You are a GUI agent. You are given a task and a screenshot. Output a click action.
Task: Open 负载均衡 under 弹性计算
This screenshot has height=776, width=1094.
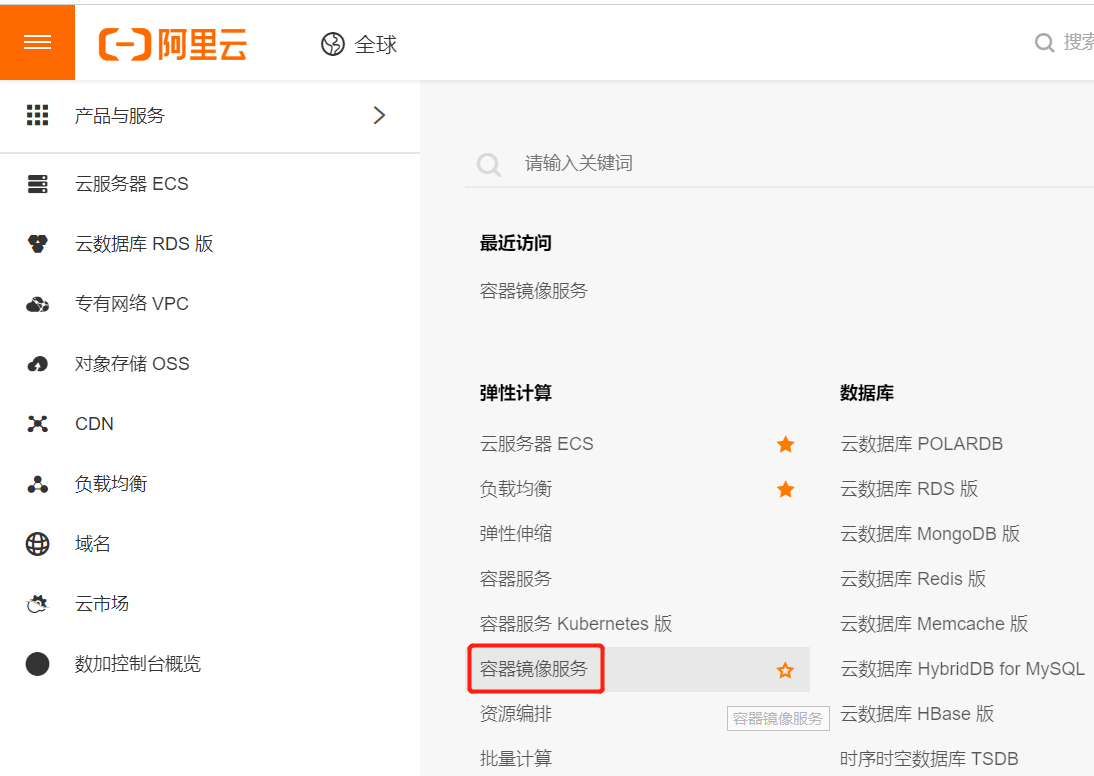[516, 489]
